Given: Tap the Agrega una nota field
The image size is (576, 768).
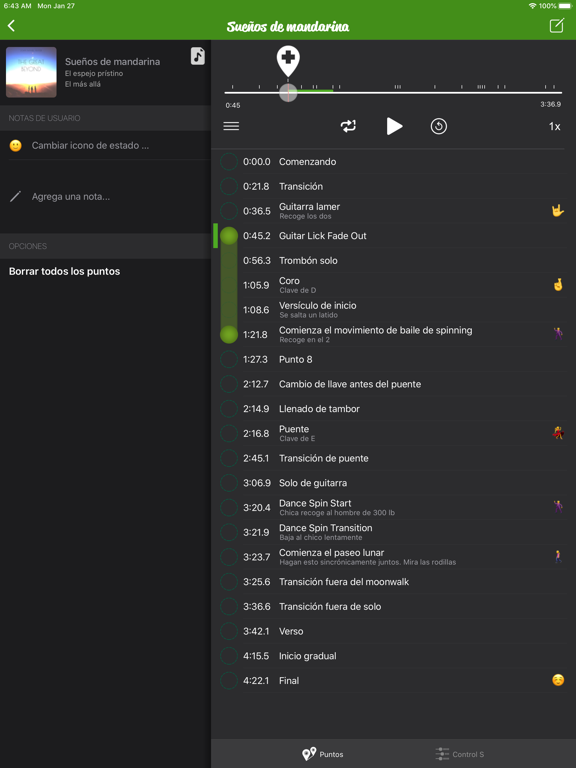Looking at the screenshot, I should (x=105, y=196).
